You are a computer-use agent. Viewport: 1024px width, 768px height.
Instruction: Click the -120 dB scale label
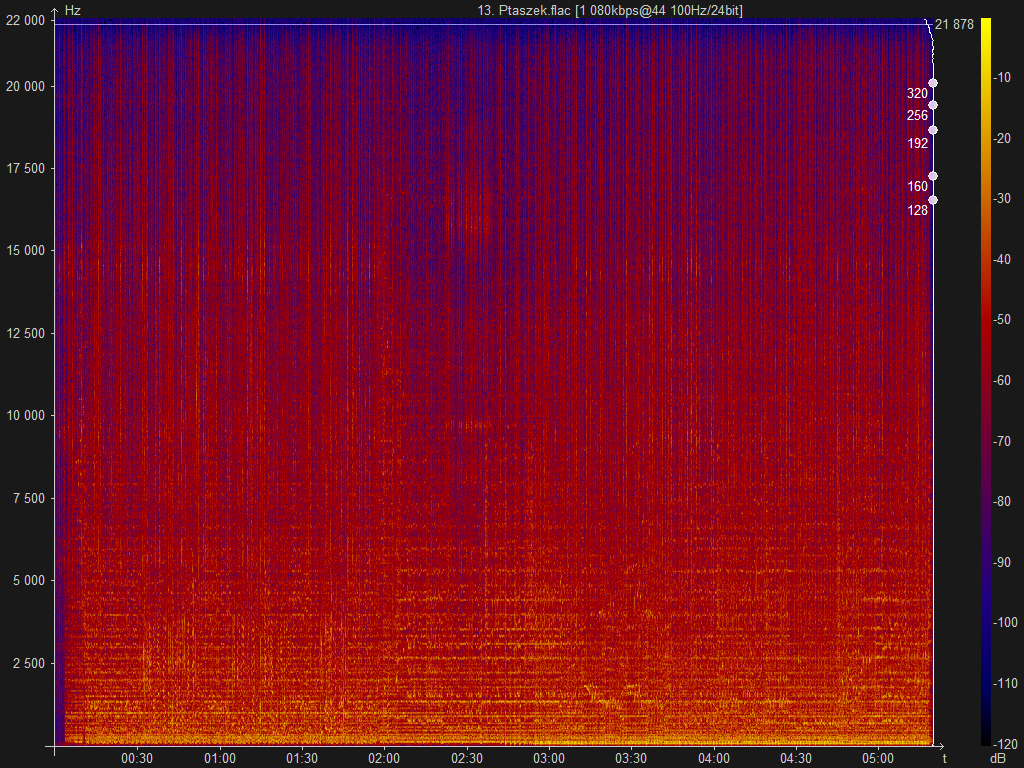tap(1005, 744)
